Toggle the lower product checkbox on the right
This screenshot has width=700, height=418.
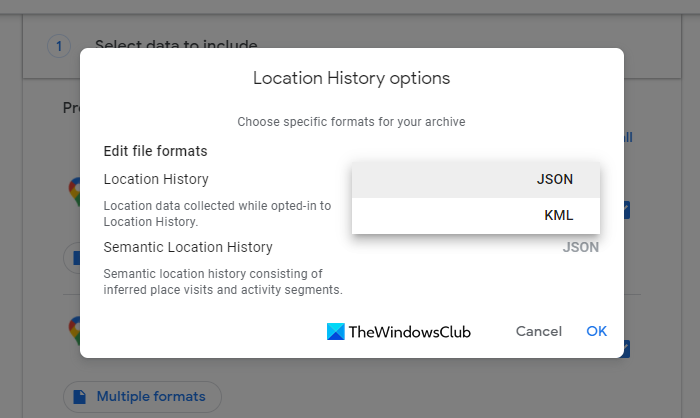(x=626, y=349)
